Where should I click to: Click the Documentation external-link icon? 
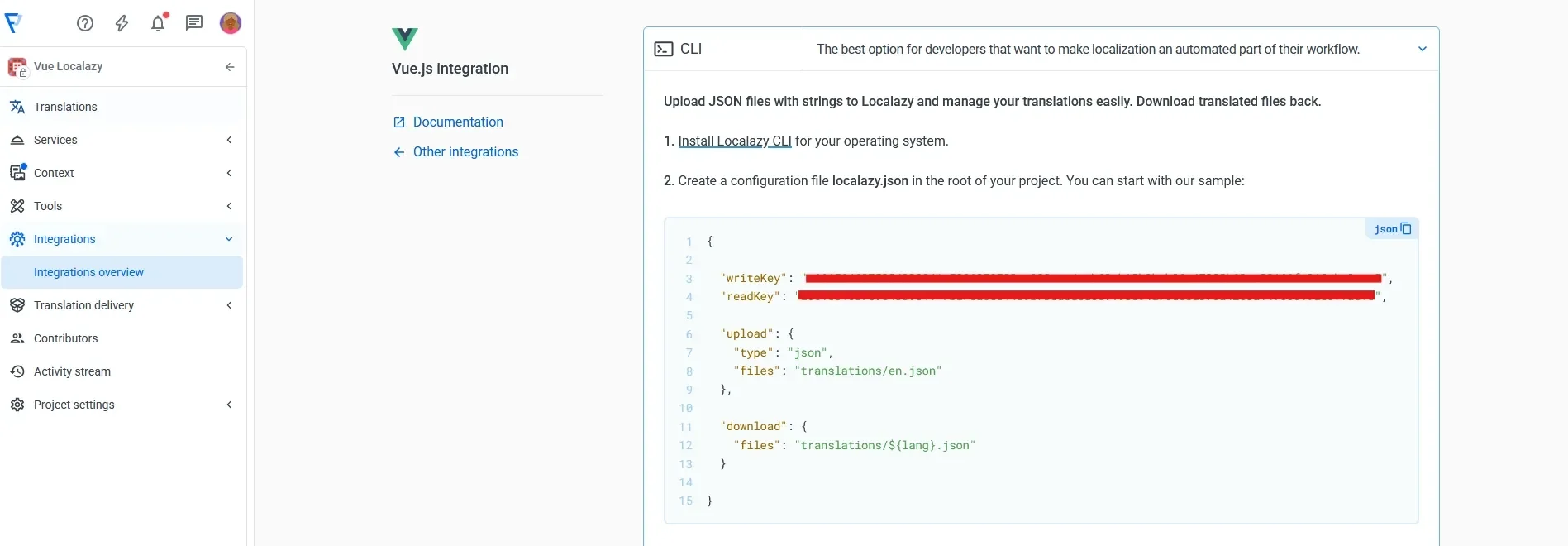[399, 122]
